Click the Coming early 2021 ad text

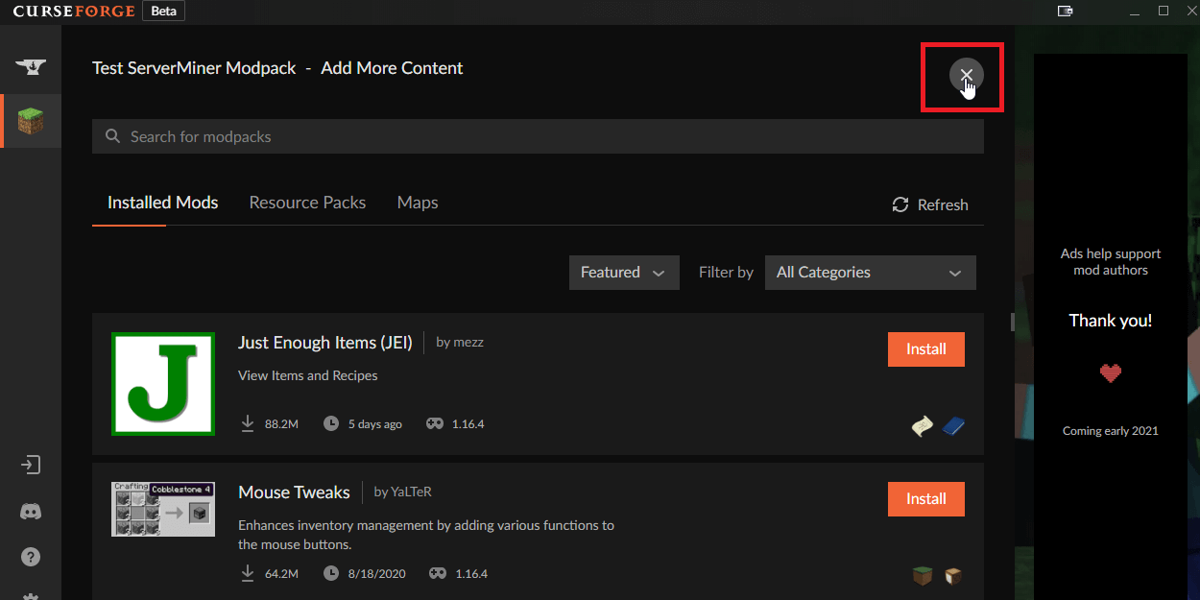[1110, 431]
